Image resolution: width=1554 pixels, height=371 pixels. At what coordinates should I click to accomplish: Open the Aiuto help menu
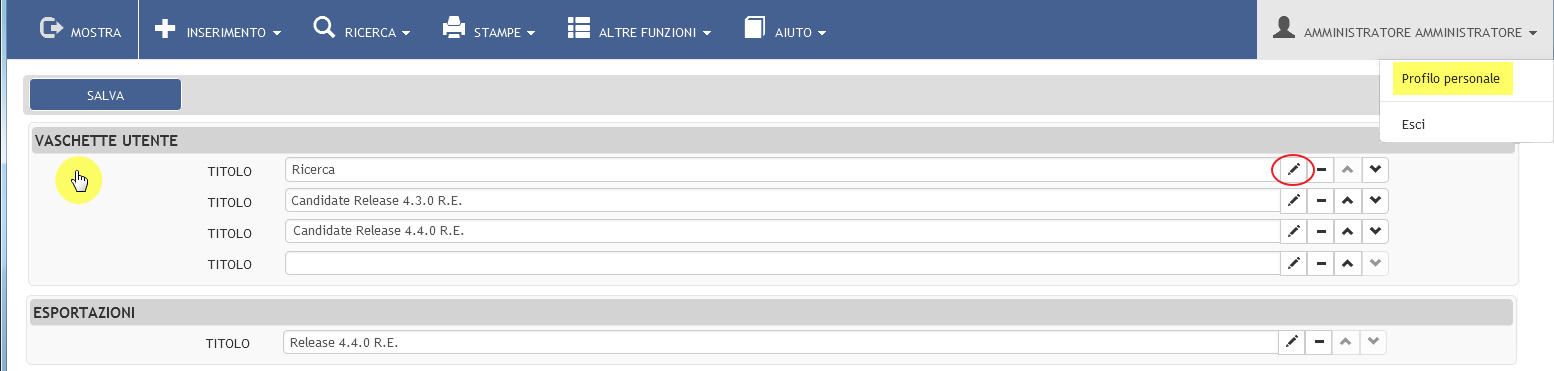tap(785, 30)
